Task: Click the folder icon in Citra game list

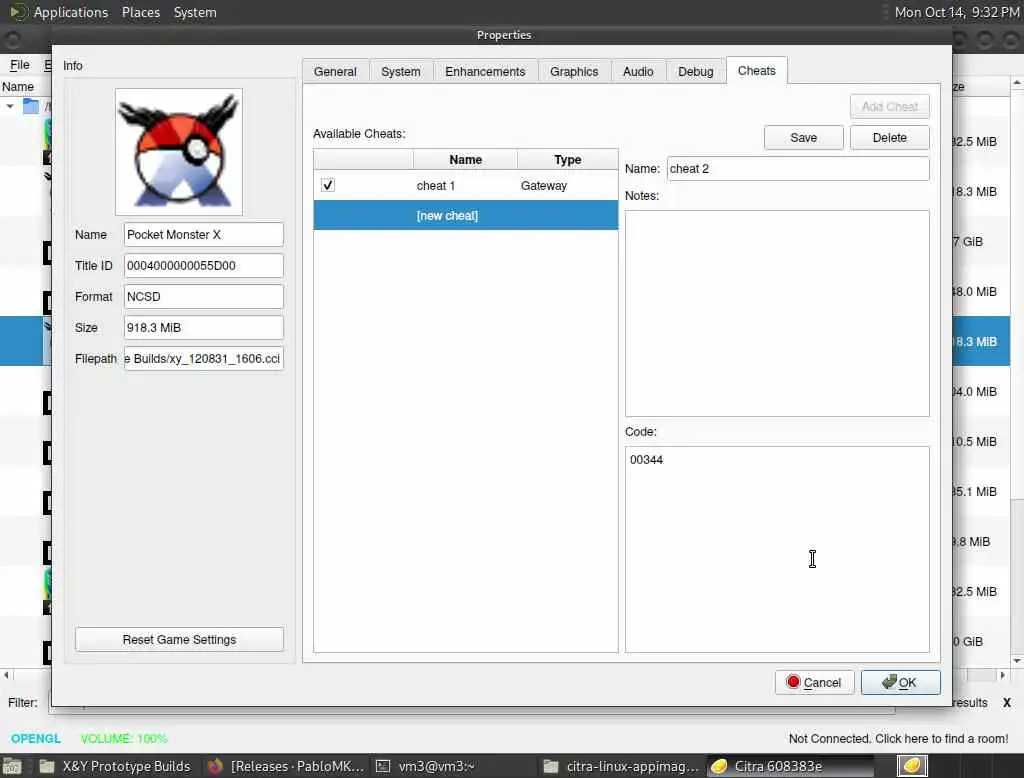Action: (31, 106)
